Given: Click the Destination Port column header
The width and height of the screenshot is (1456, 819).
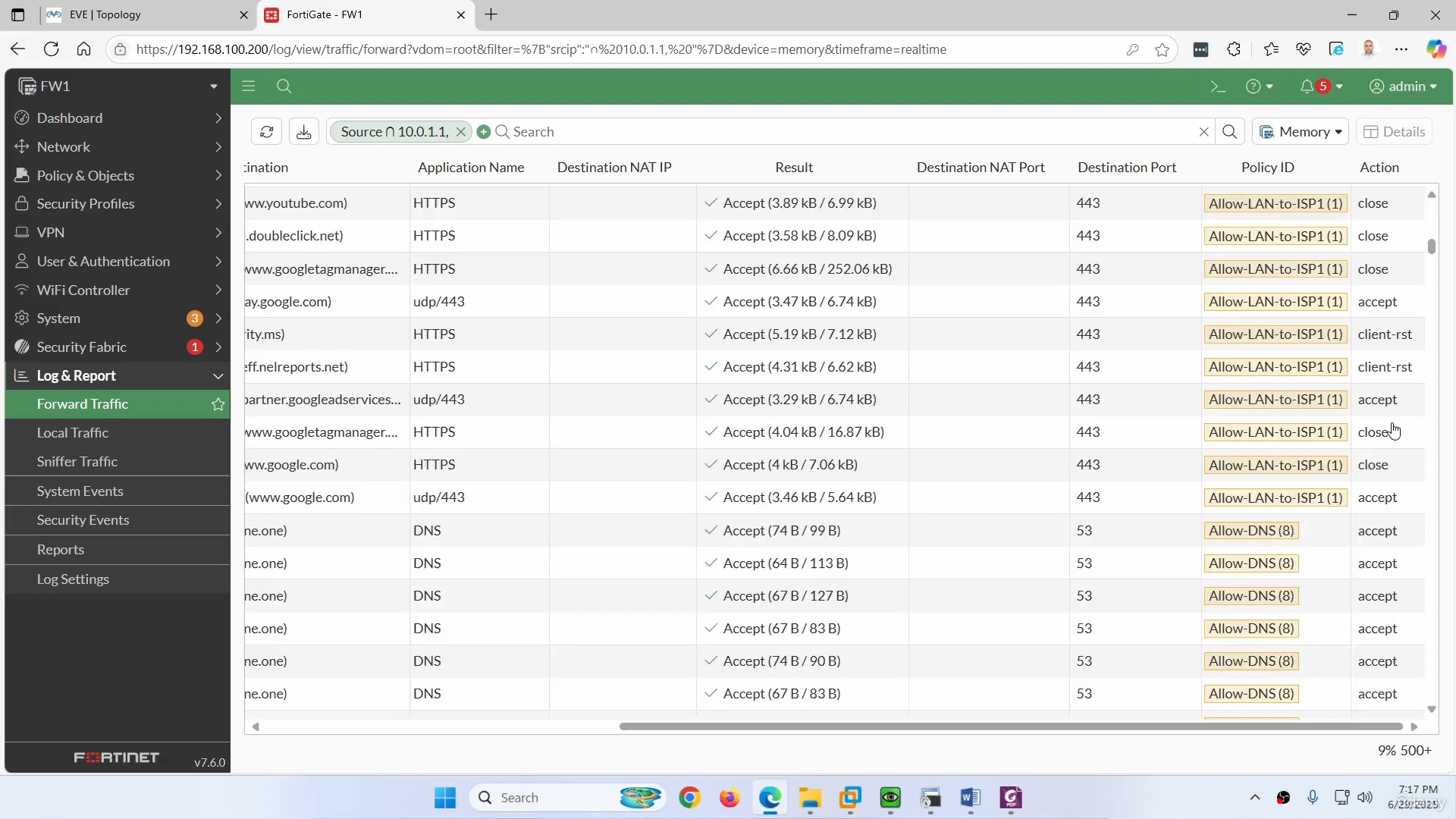Looking at the screenshot, I should coord(1127,168).
